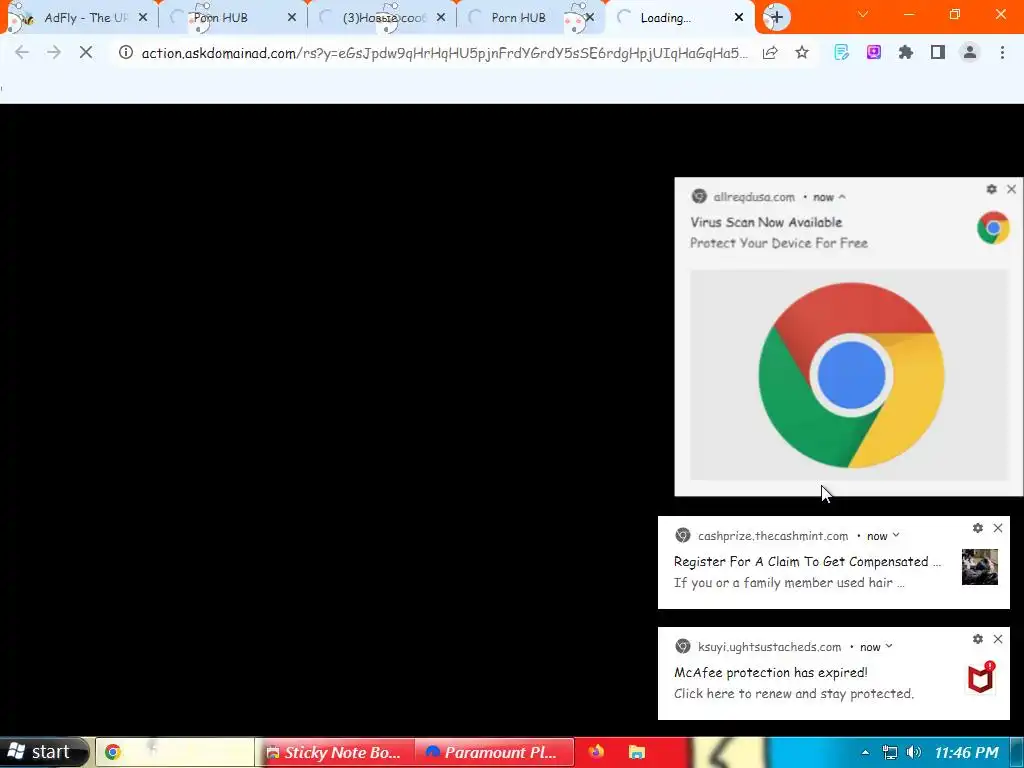Open Paramount Pl... taskbar item
The image size is (1024, 768).
tap(494, 752)
